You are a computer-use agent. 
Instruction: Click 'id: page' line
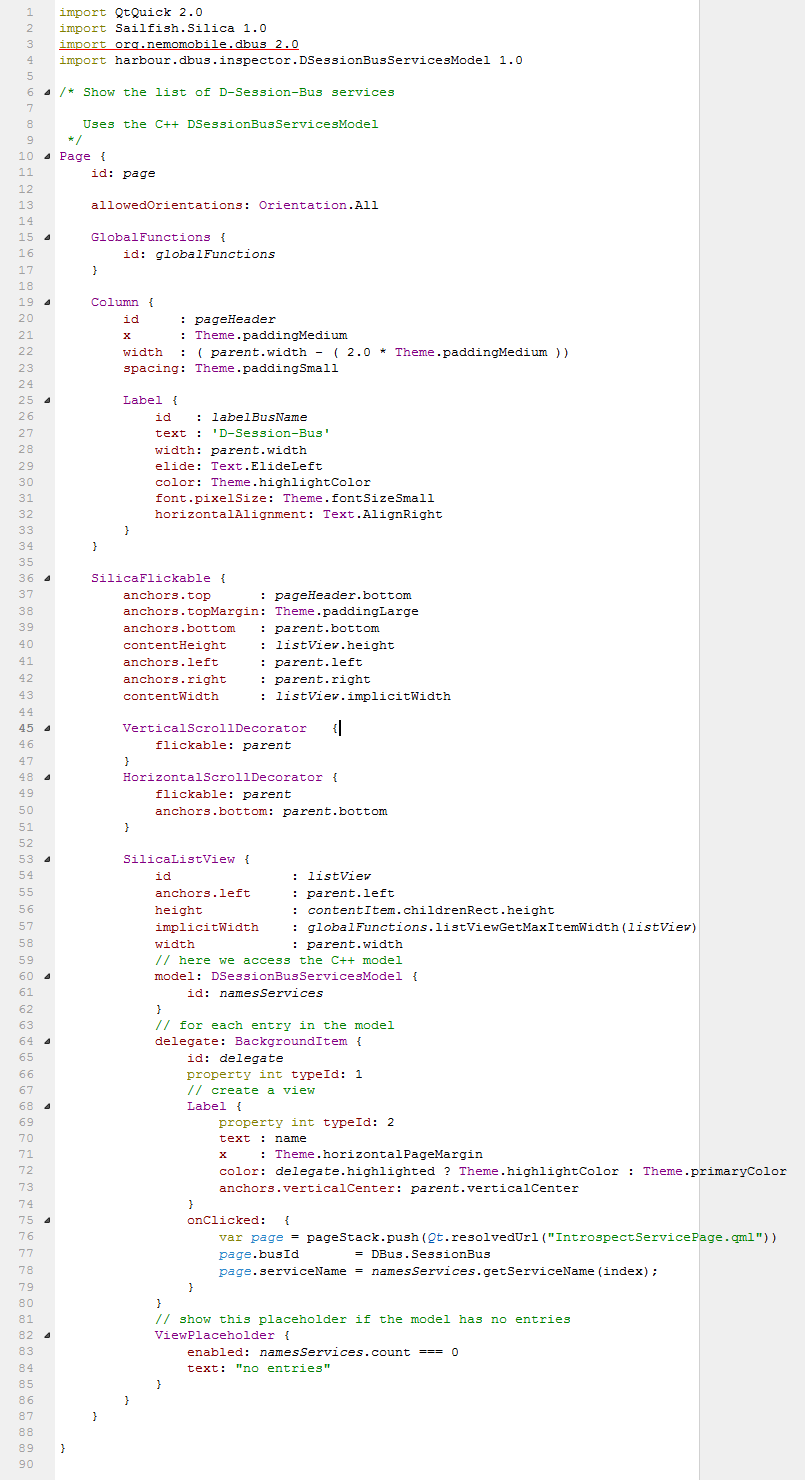123,173
